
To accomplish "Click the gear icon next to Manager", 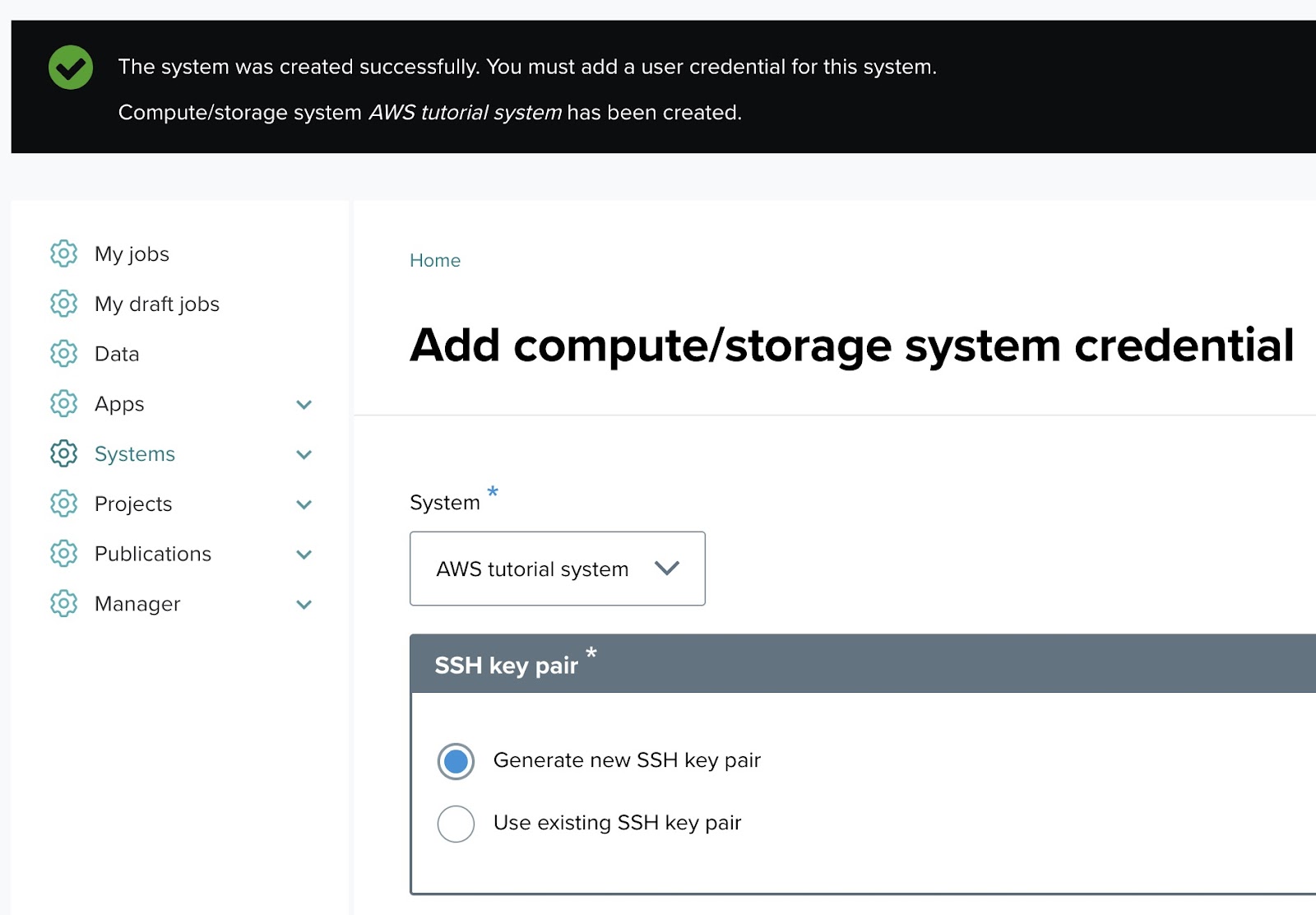I will coord(63,604).
